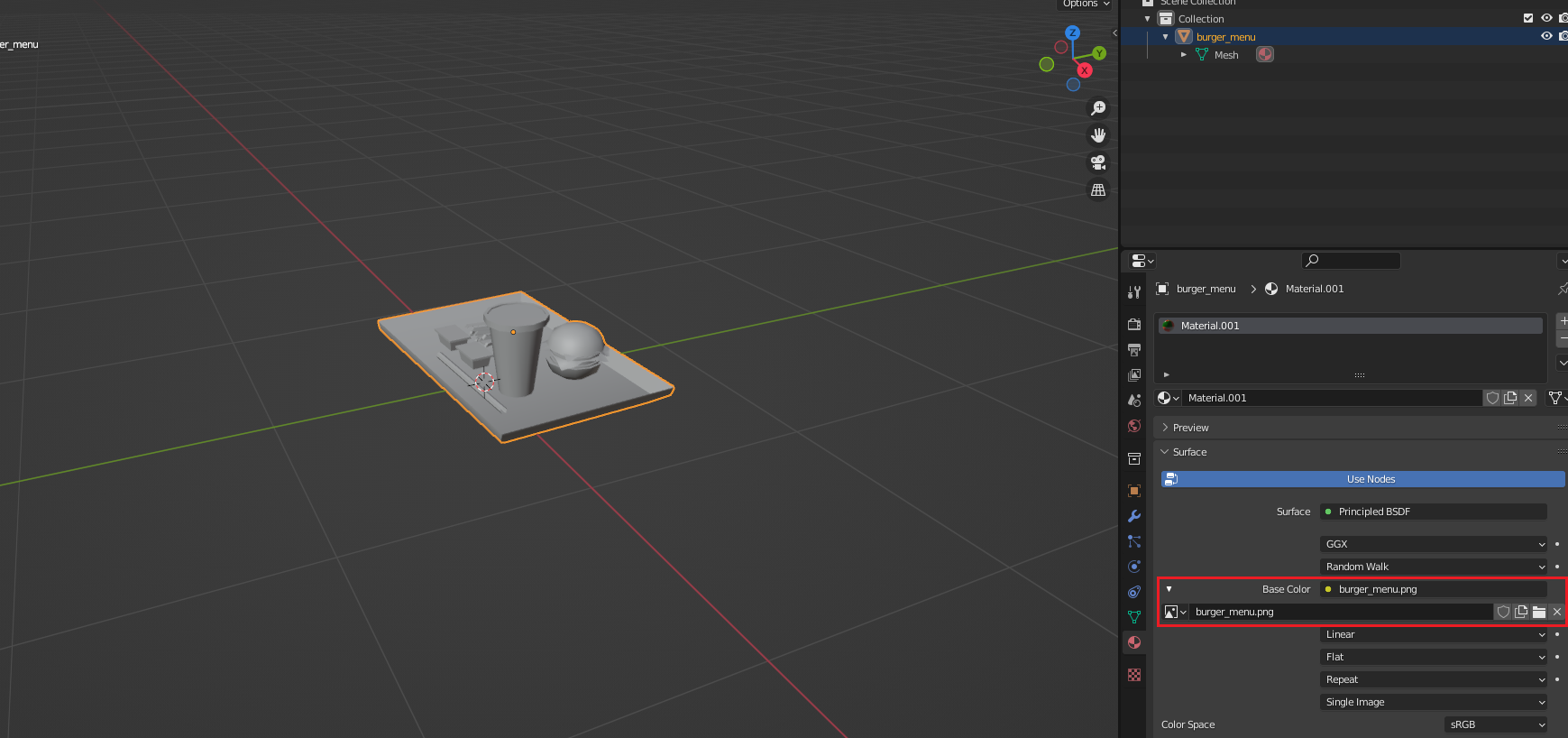This screenshot has width=1568, height=738.
Task: Open the Particles properties tab
Action: [x=1134, y=541]
